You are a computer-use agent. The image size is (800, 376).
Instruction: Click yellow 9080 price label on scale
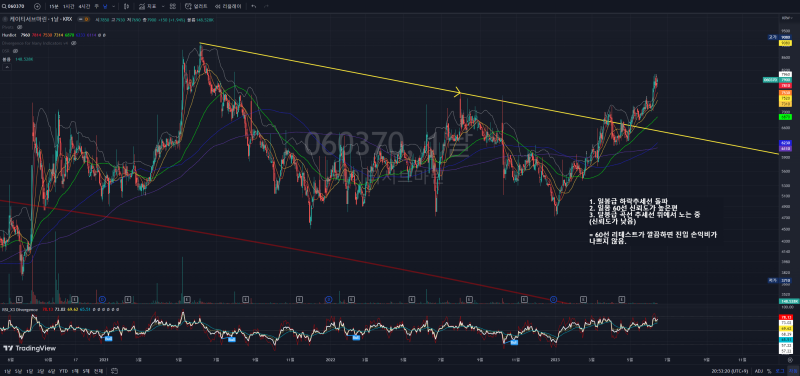786,44
